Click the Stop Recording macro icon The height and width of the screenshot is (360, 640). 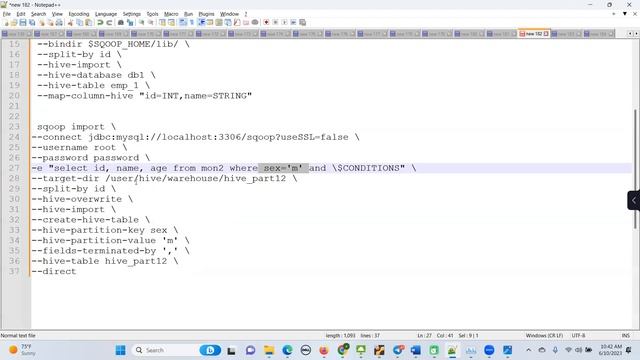point(276,22)
